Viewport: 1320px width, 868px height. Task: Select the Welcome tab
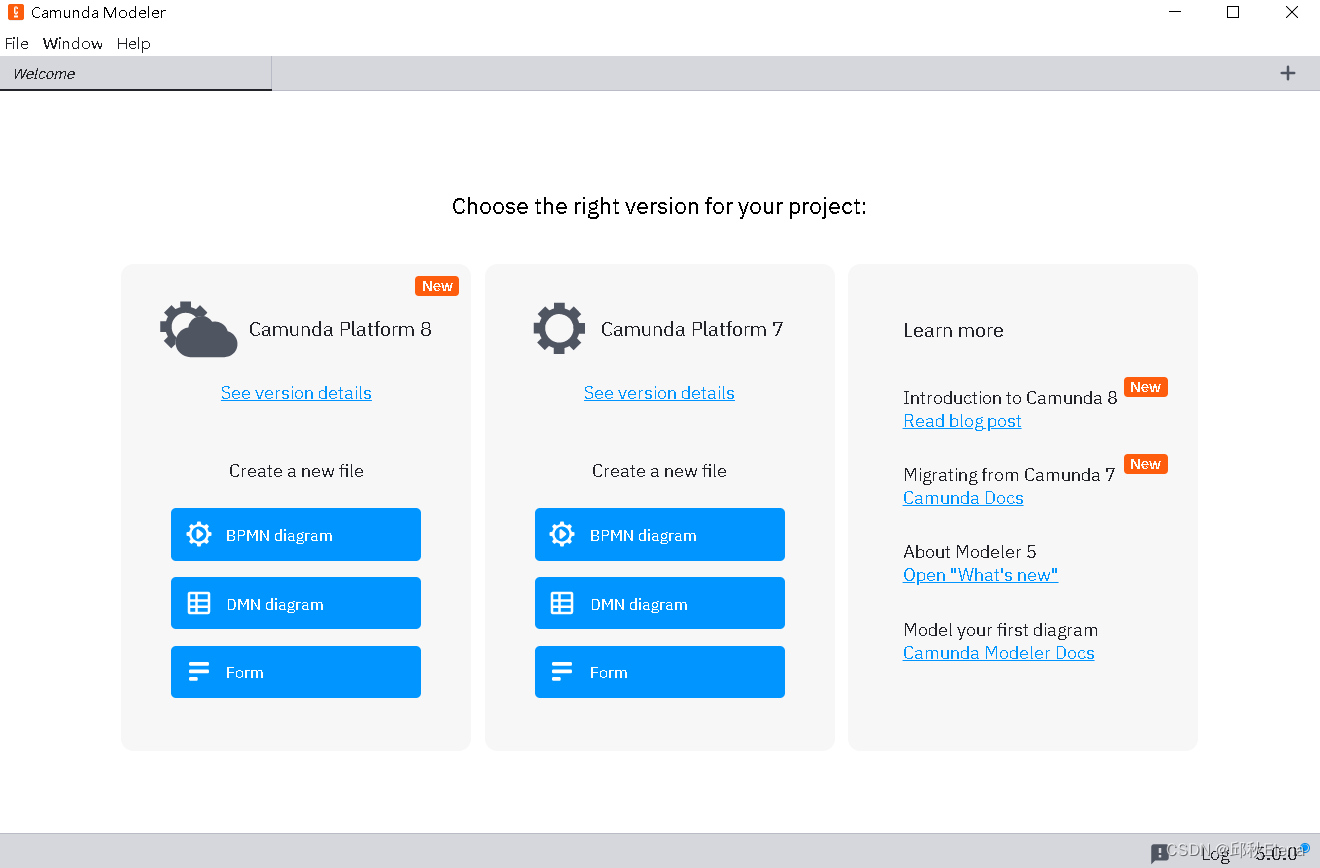[136, 74]
